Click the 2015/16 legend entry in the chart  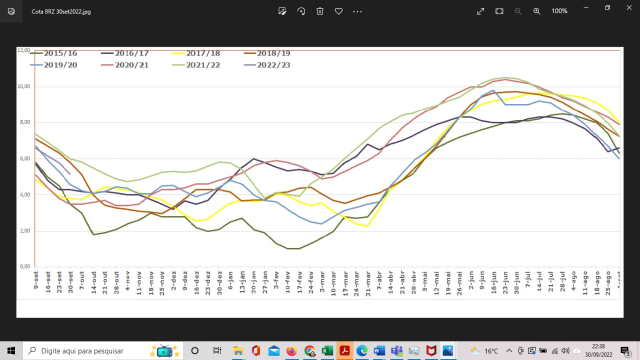click(x=53, y=53)
